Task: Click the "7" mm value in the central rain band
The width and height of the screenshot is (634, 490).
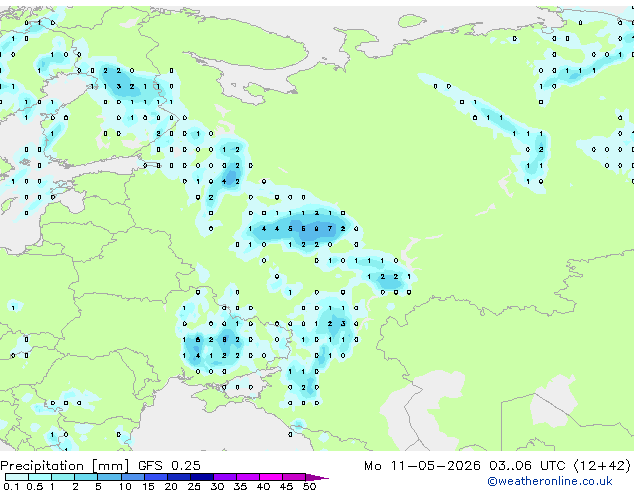Action: 330,229
